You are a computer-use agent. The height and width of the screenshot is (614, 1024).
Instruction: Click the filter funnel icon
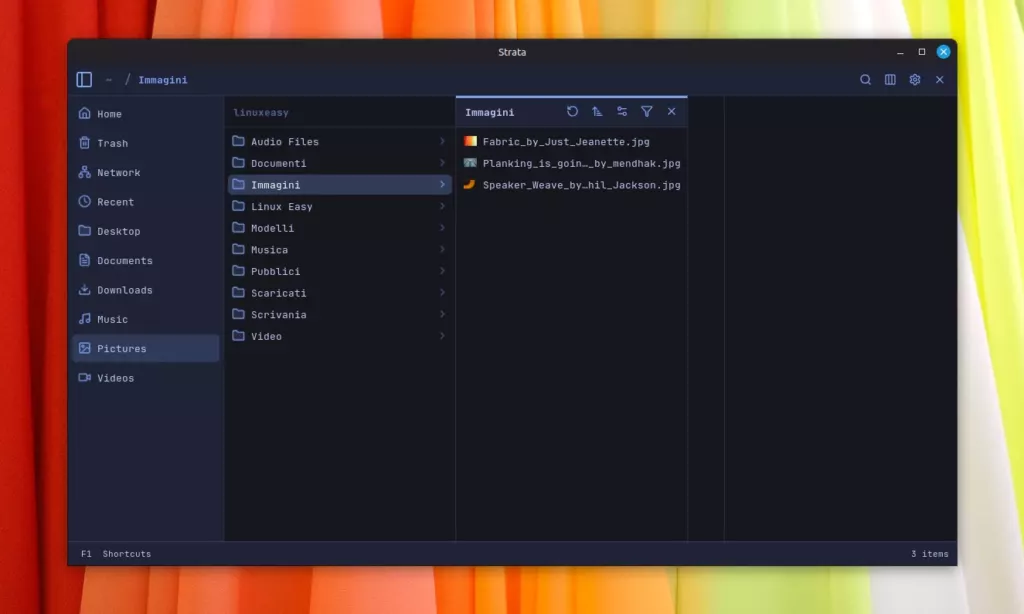[647, 112]
